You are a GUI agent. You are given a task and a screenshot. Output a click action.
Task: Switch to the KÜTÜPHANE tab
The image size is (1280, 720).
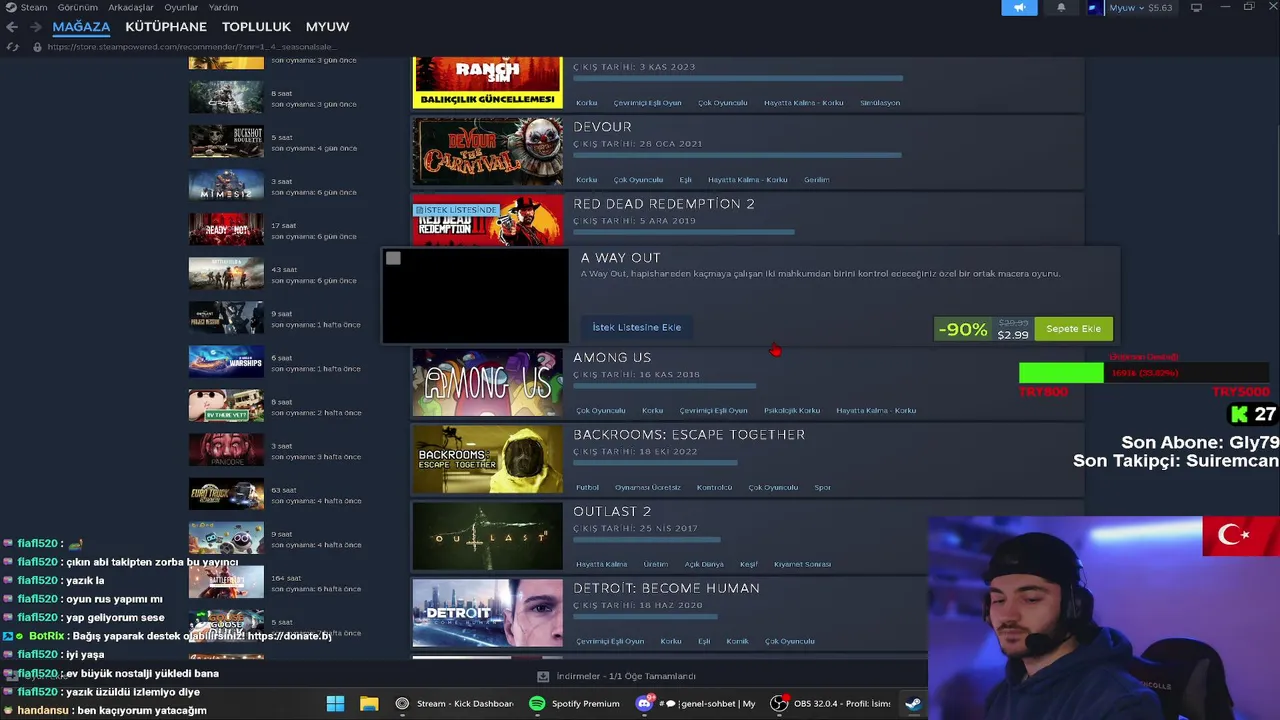166,27
